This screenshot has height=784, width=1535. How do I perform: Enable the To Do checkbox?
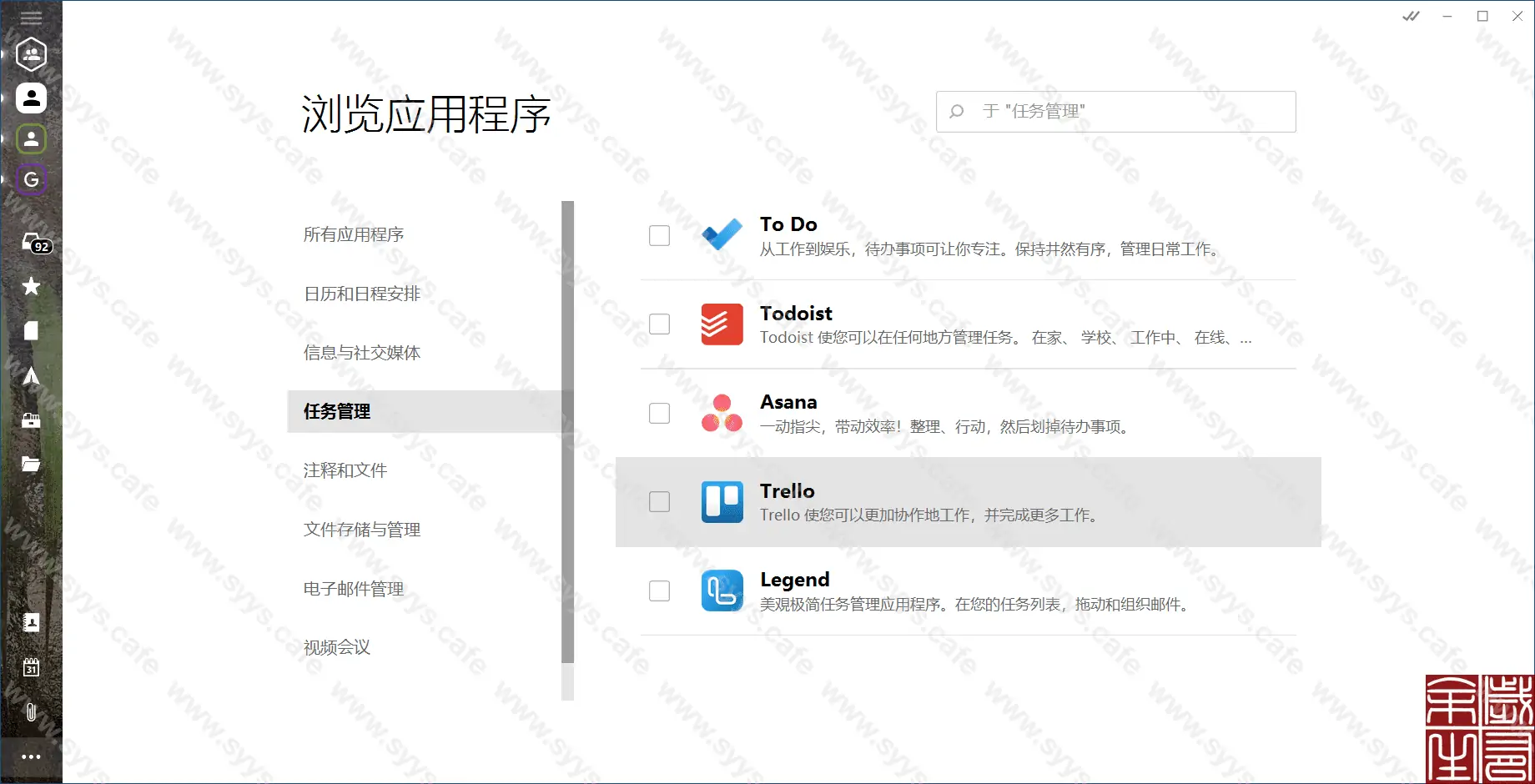659,235
